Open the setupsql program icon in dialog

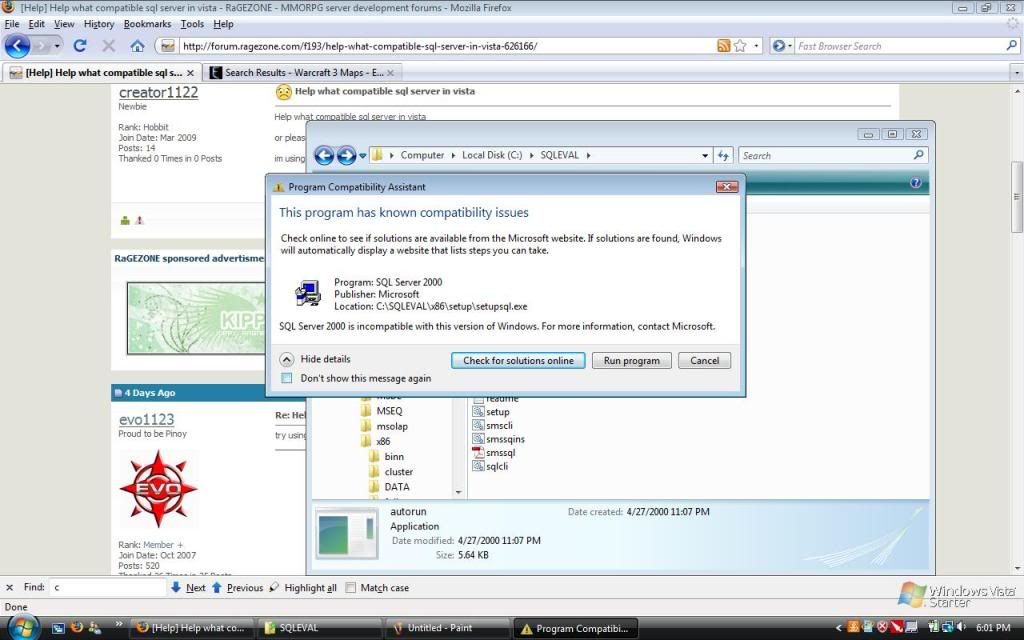(x=307, y=293)
